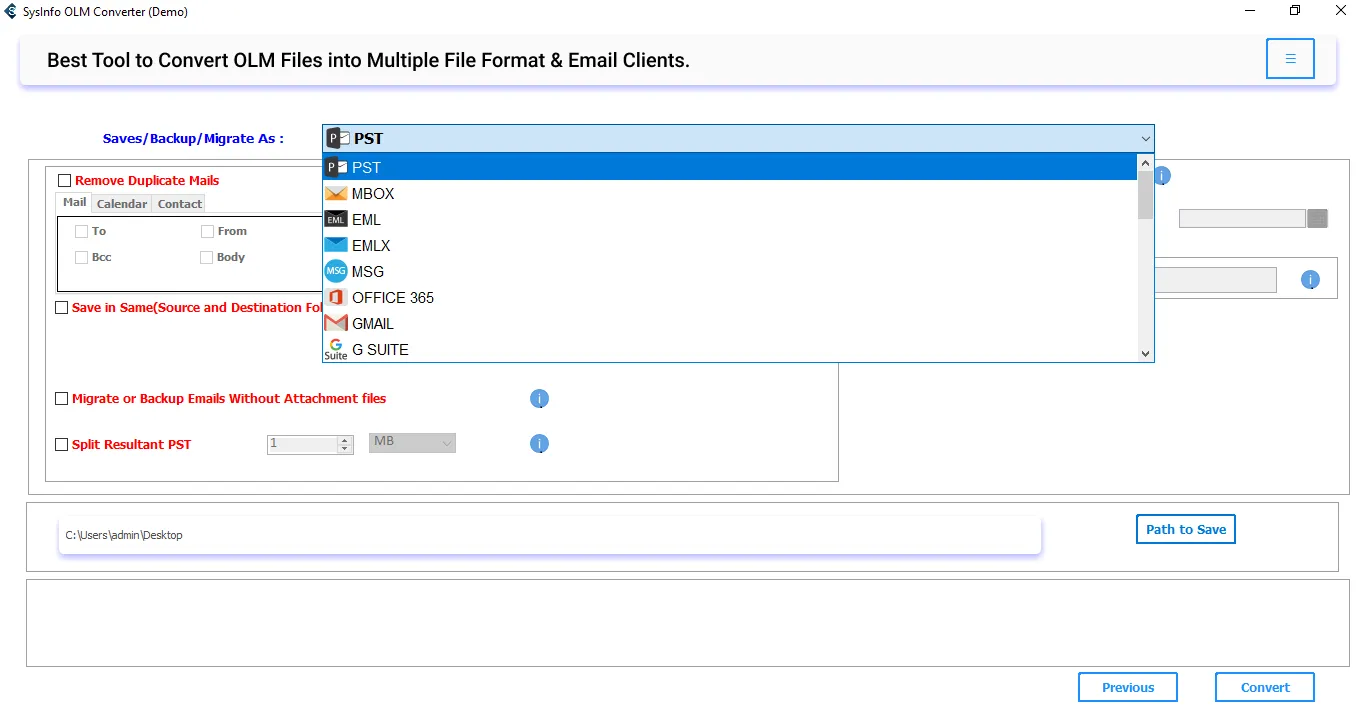Enable Remove Duplicate Mails checkbox
The width and height of the screenshot is (1366, 728).
tap(65, 181)
